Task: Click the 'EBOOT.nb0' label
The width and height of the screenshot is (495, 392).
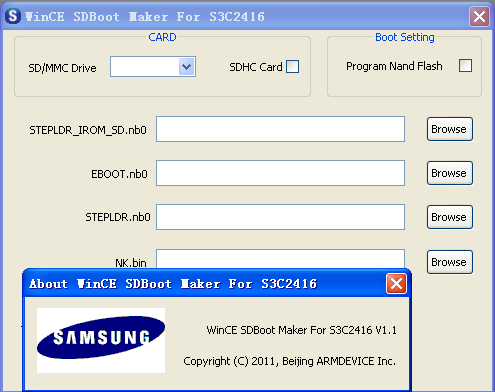Action: tap(119, 174)
